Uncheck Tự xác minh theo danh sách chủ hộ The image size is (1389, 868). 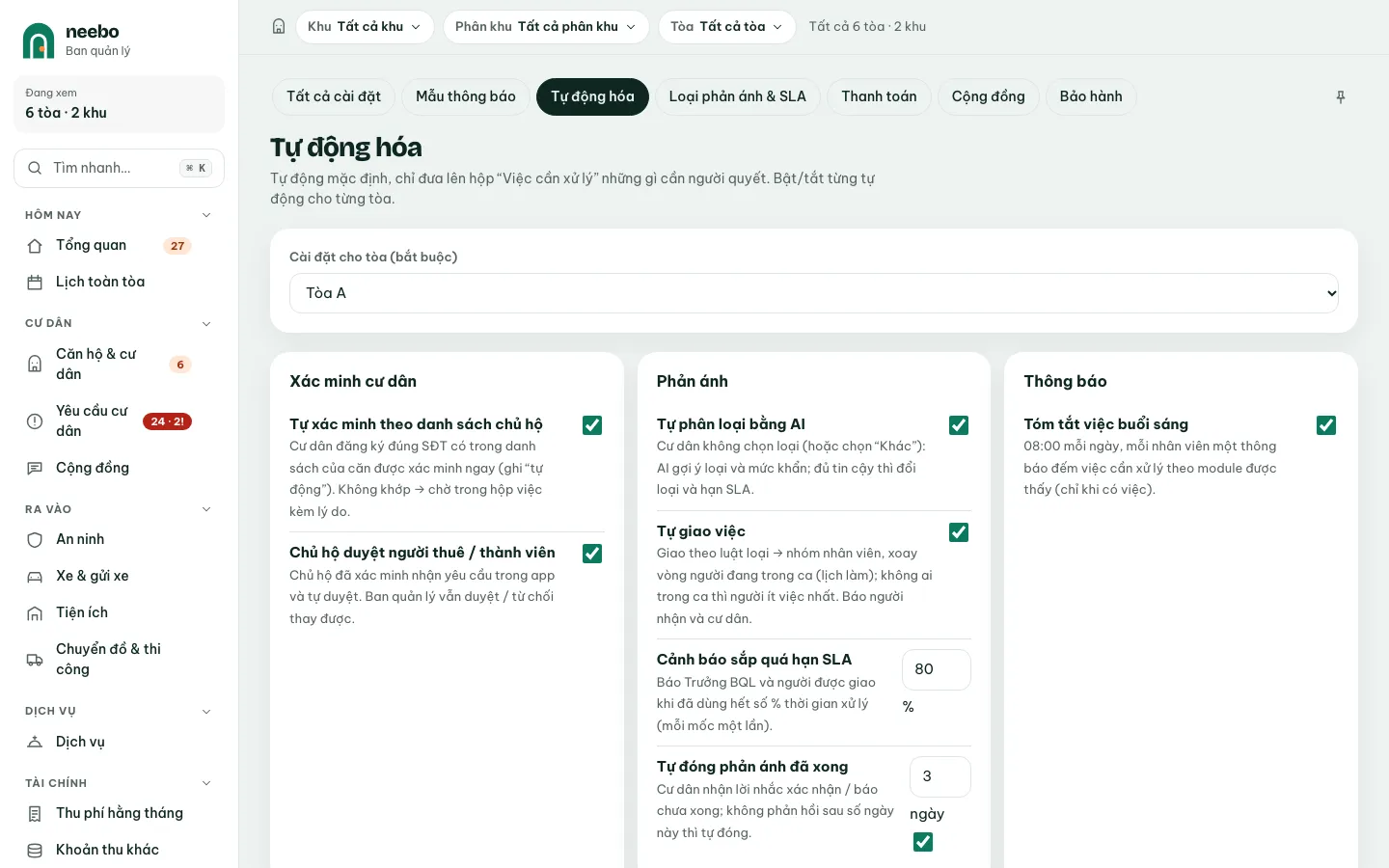point(592,425)
